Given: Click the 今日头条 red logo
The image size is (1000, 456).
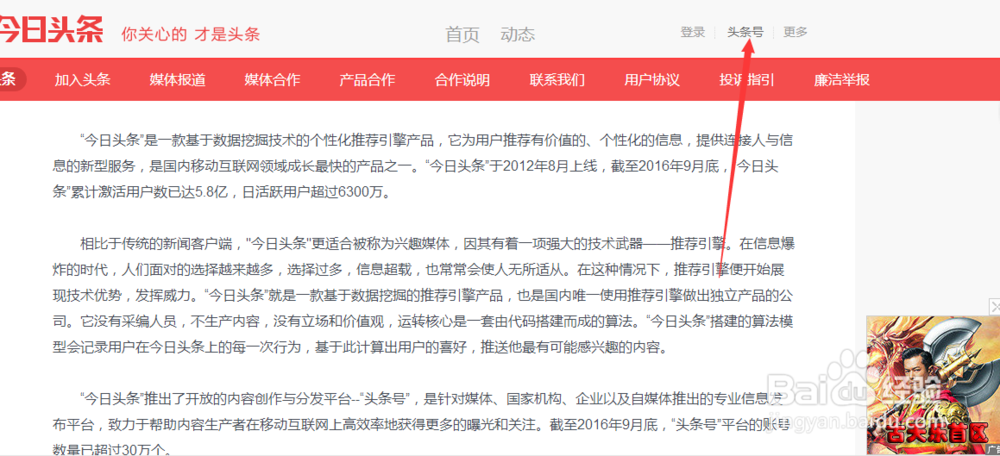Looking at the screenshot, I should tap(51, 29).
